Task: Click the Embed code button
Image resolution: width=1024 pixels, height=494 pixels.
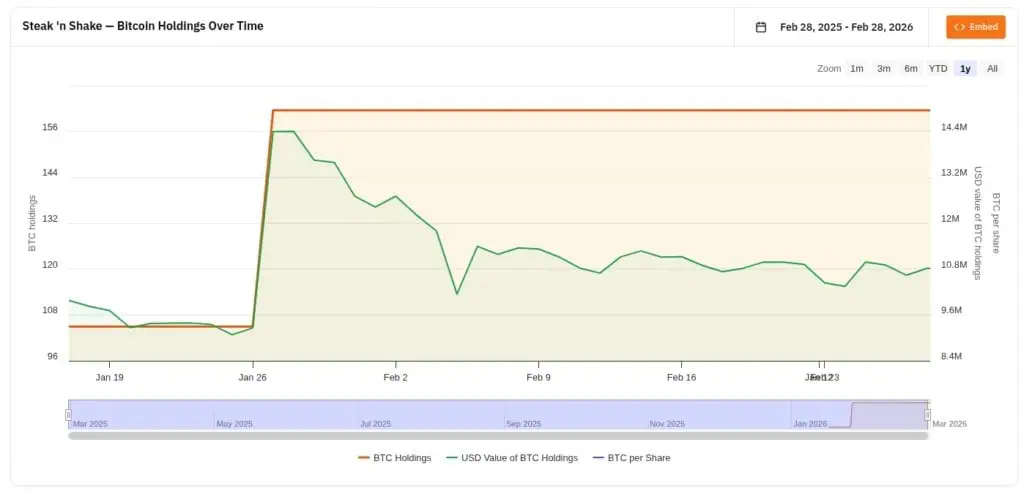Action: point(975,27)
